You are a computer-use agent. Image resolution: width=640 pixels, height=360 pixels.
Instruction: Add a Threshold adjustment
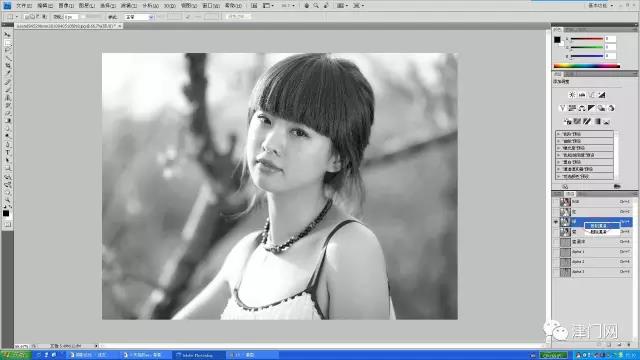587,121
